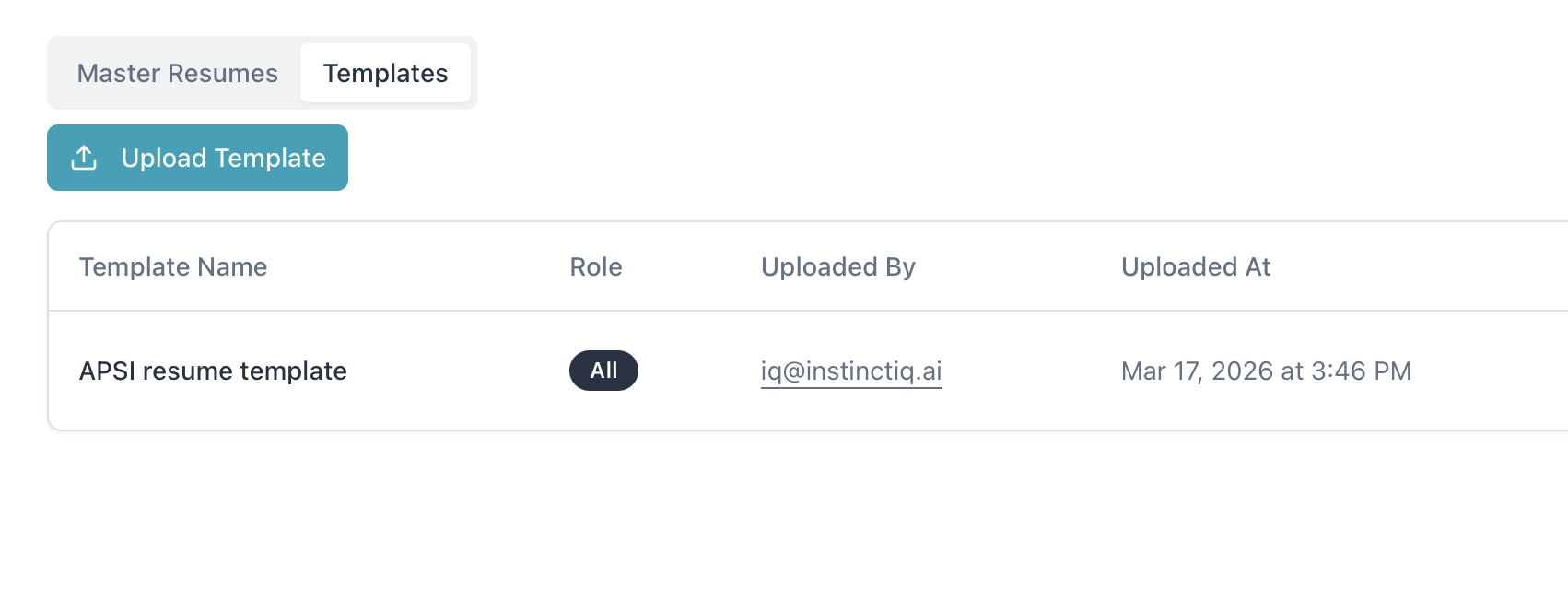Click the word Uploaded in Uploaded At header

[1179, 266]
